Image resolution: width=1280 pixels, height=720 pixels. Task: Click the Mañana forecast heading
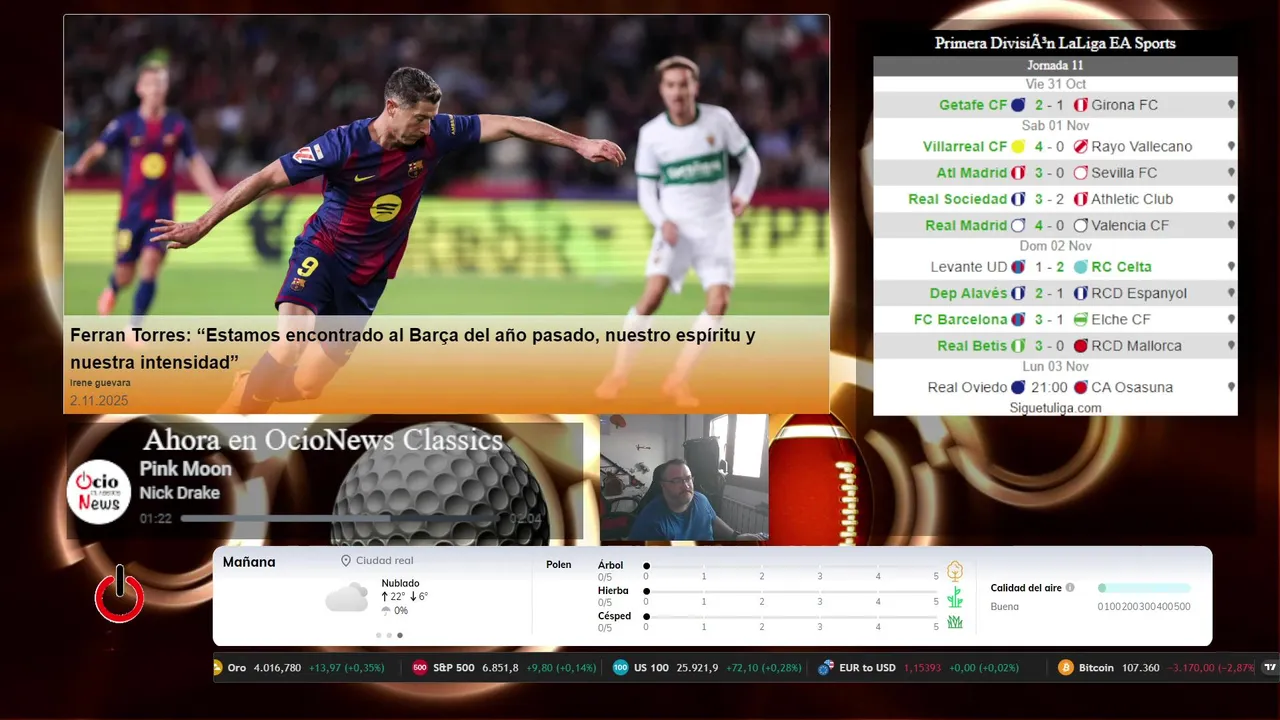pos(249,562)
